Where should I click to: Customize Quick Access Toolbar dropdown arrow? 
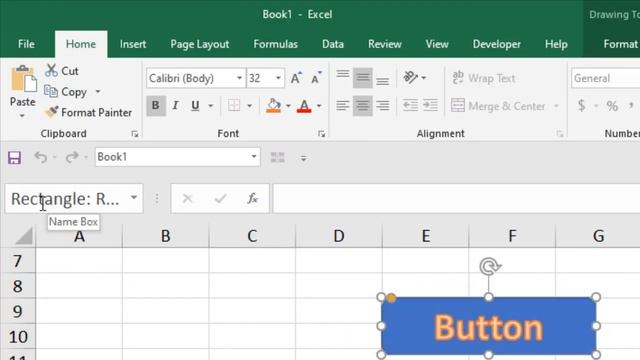coord(303,158)
